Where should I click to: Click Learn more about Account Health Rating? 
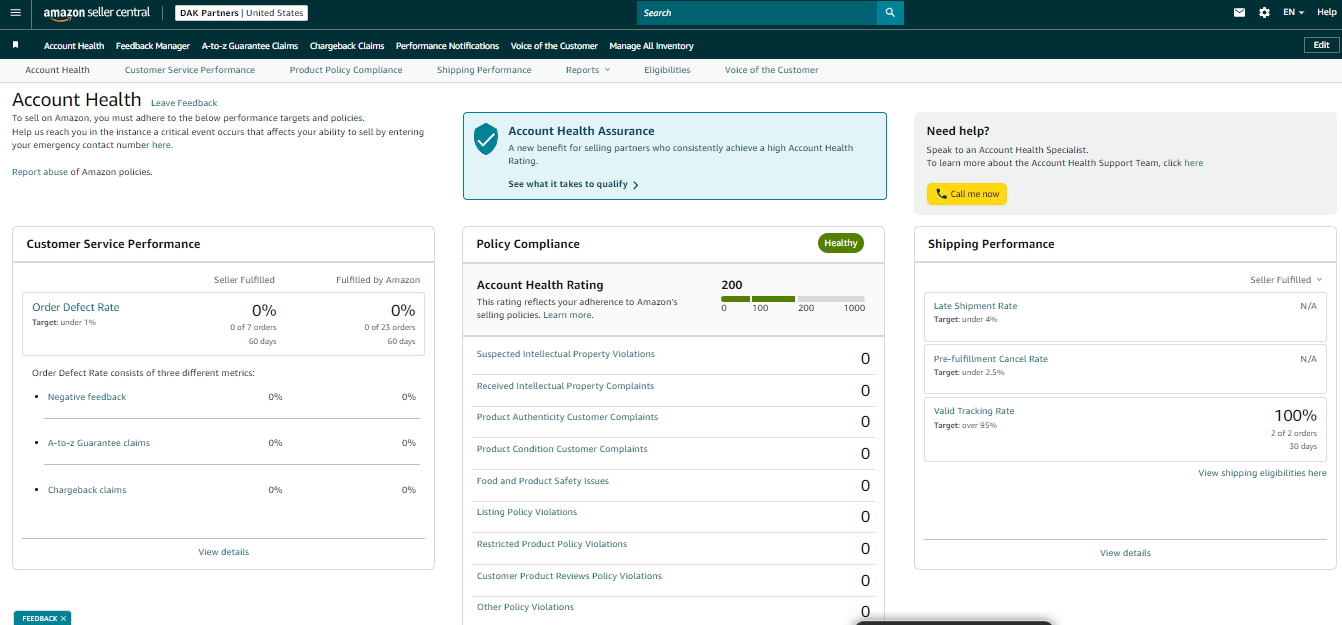(x=568, y=315)
